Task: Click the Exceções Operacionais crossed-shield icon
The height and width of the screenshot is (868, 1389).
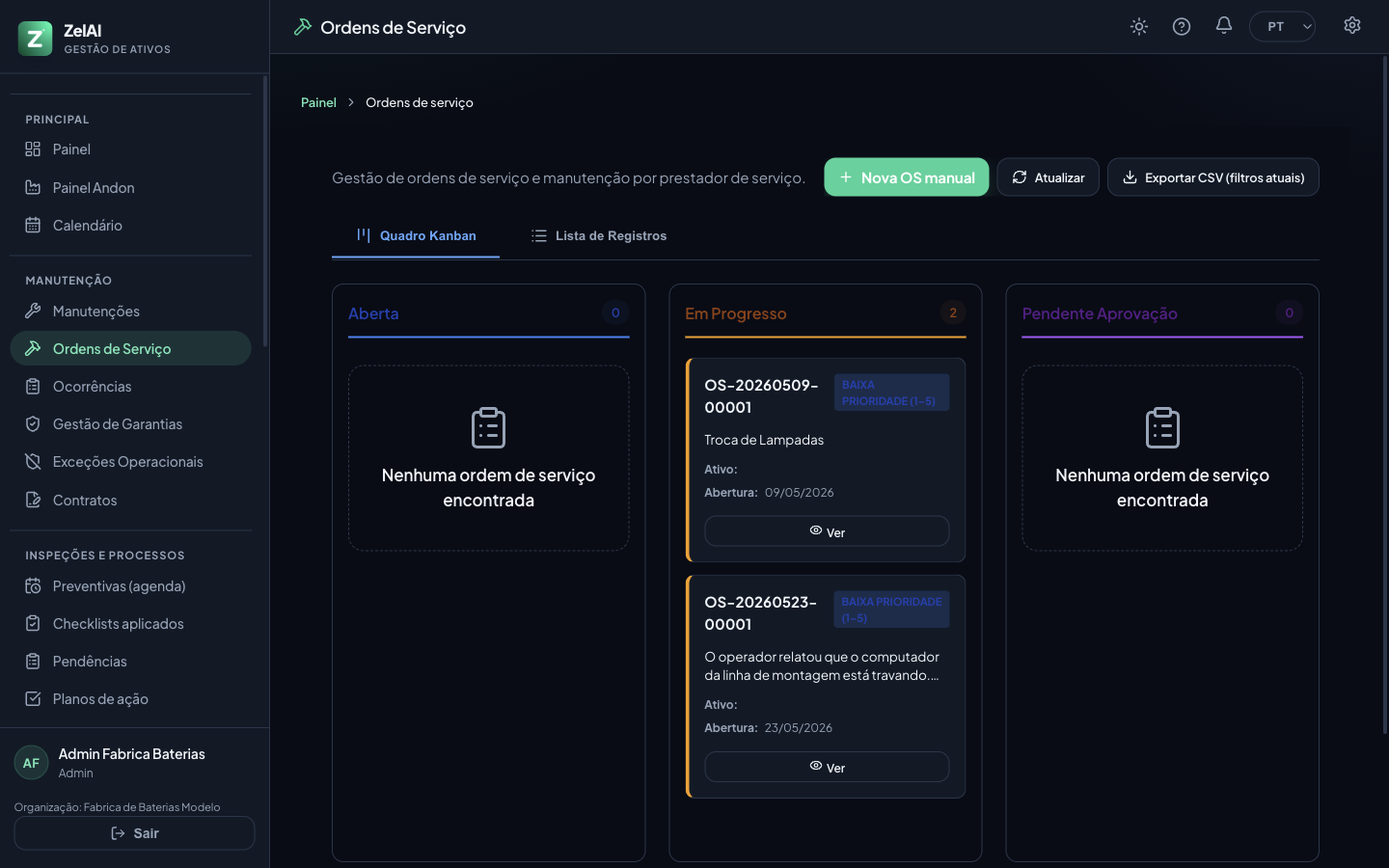Action: pyautogui.click(x=33, y=462)
